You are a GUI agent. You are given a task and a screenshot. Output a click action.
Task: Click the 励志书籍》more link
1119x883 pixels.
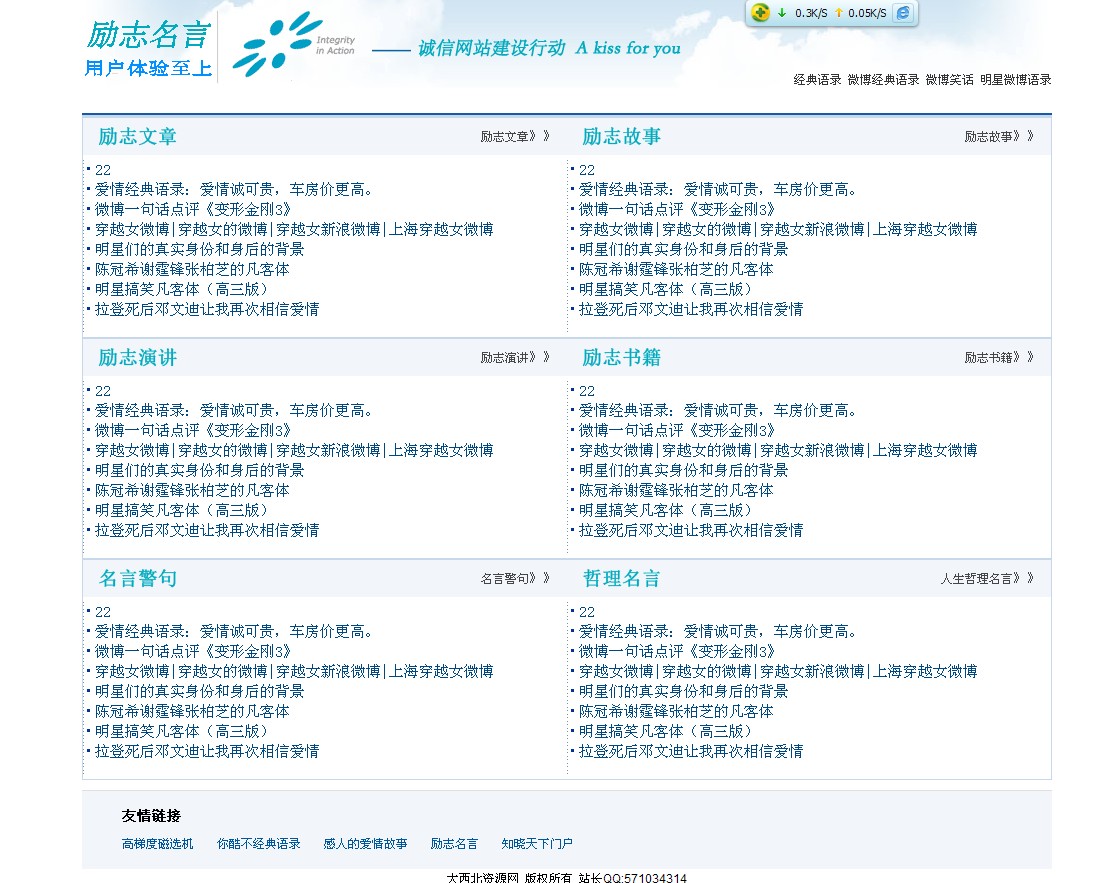(998, 358)
